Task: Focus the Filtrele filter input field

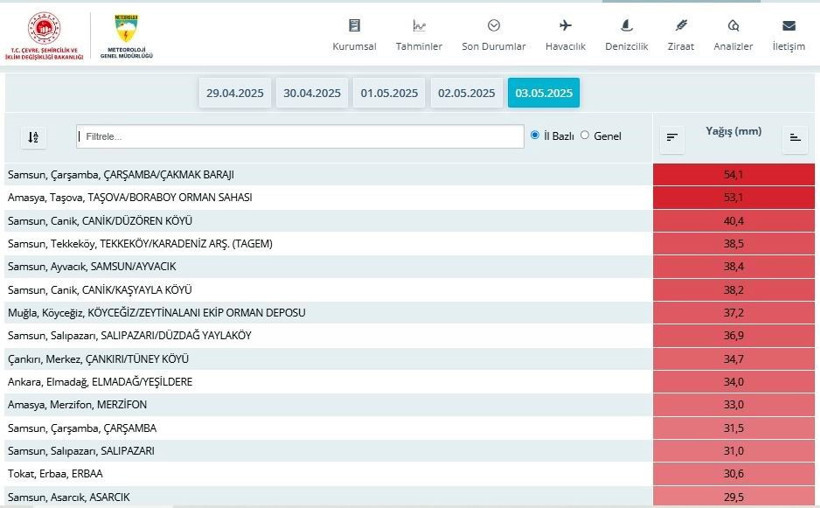Action: click(300, 136)
